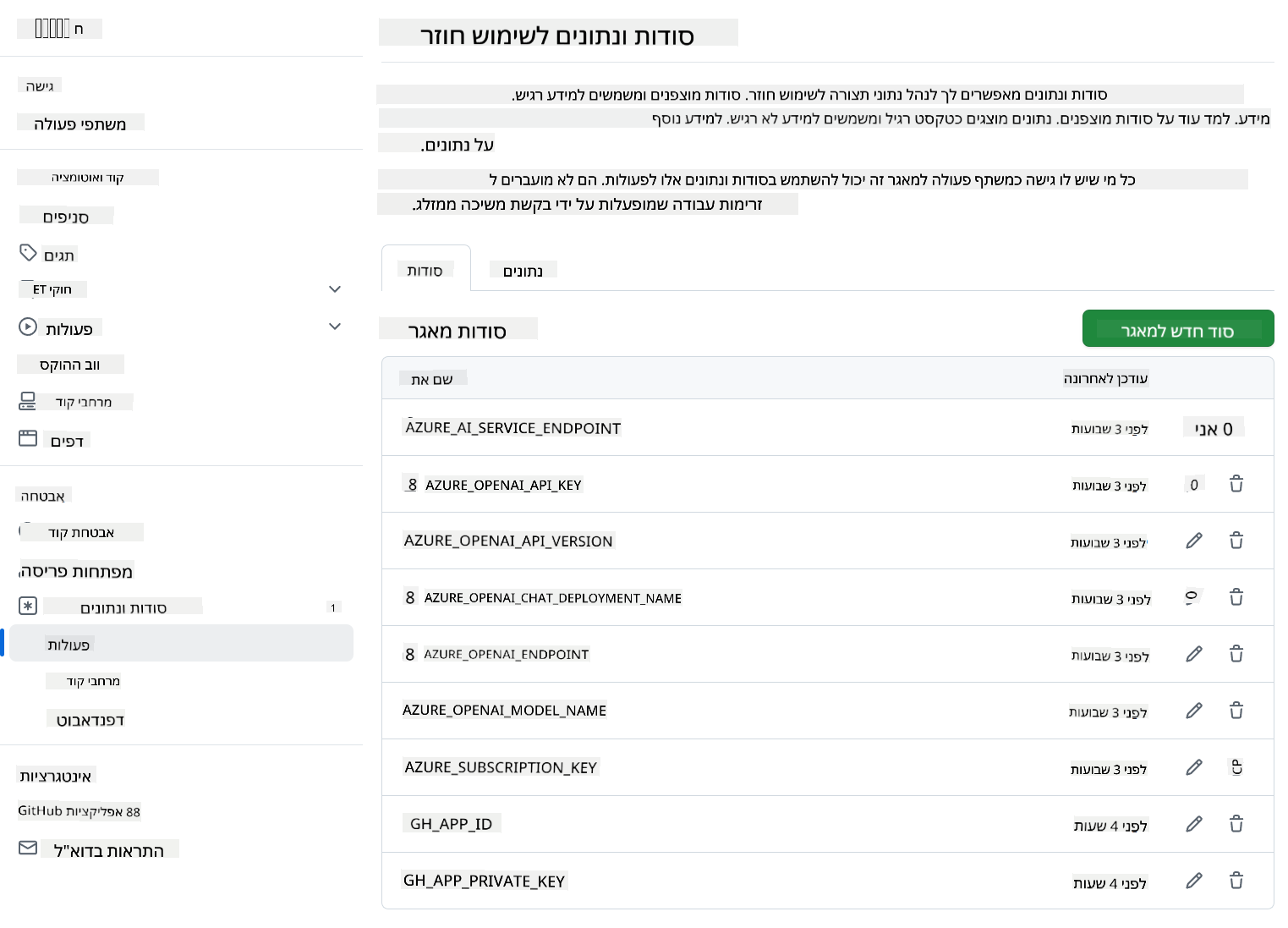Switch to the נתונים tab
The height and width of the screenshot is (928, 1288).
click(523, 271)
